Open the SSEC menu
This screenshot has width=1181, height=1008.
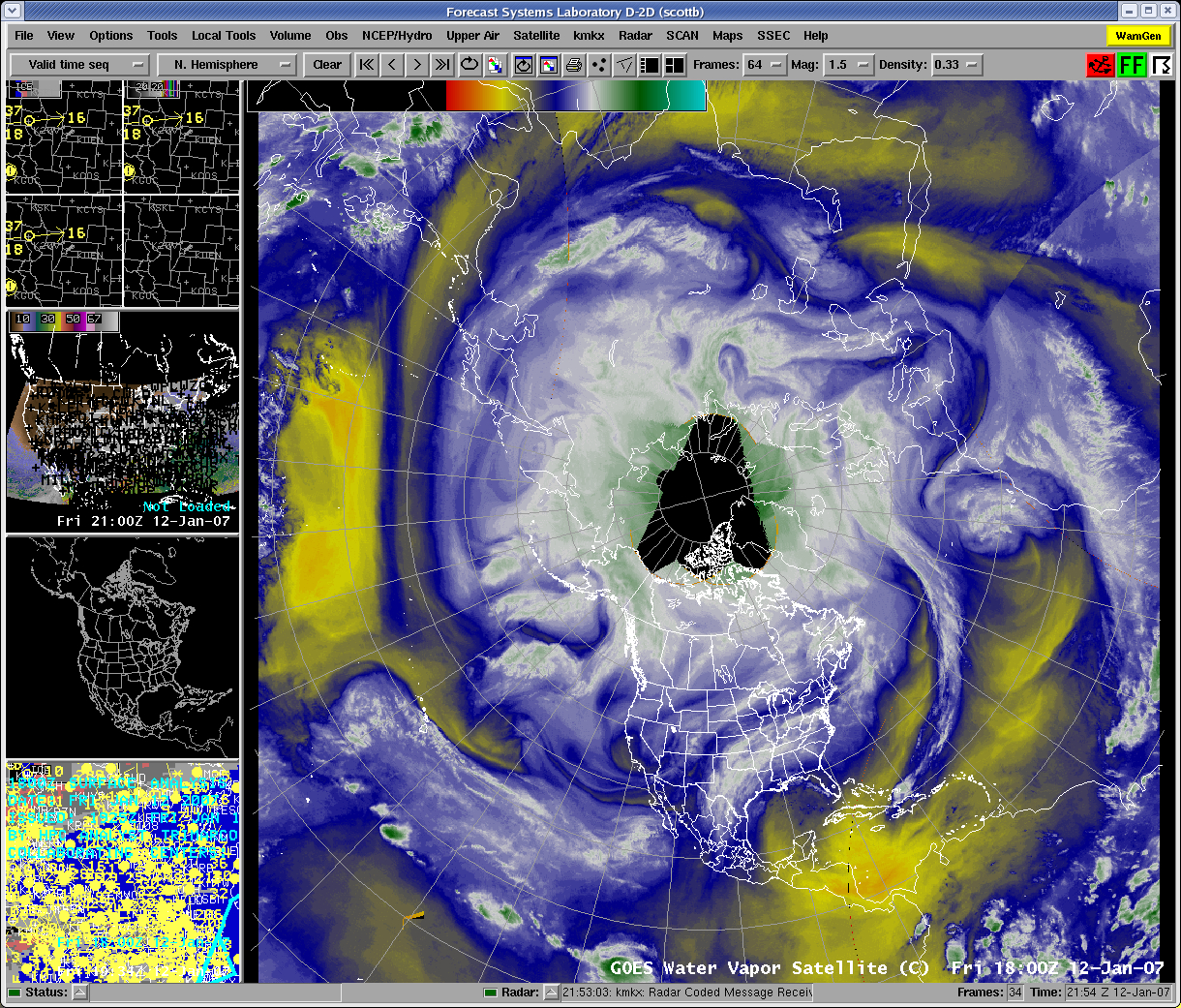tap(773, 36)
